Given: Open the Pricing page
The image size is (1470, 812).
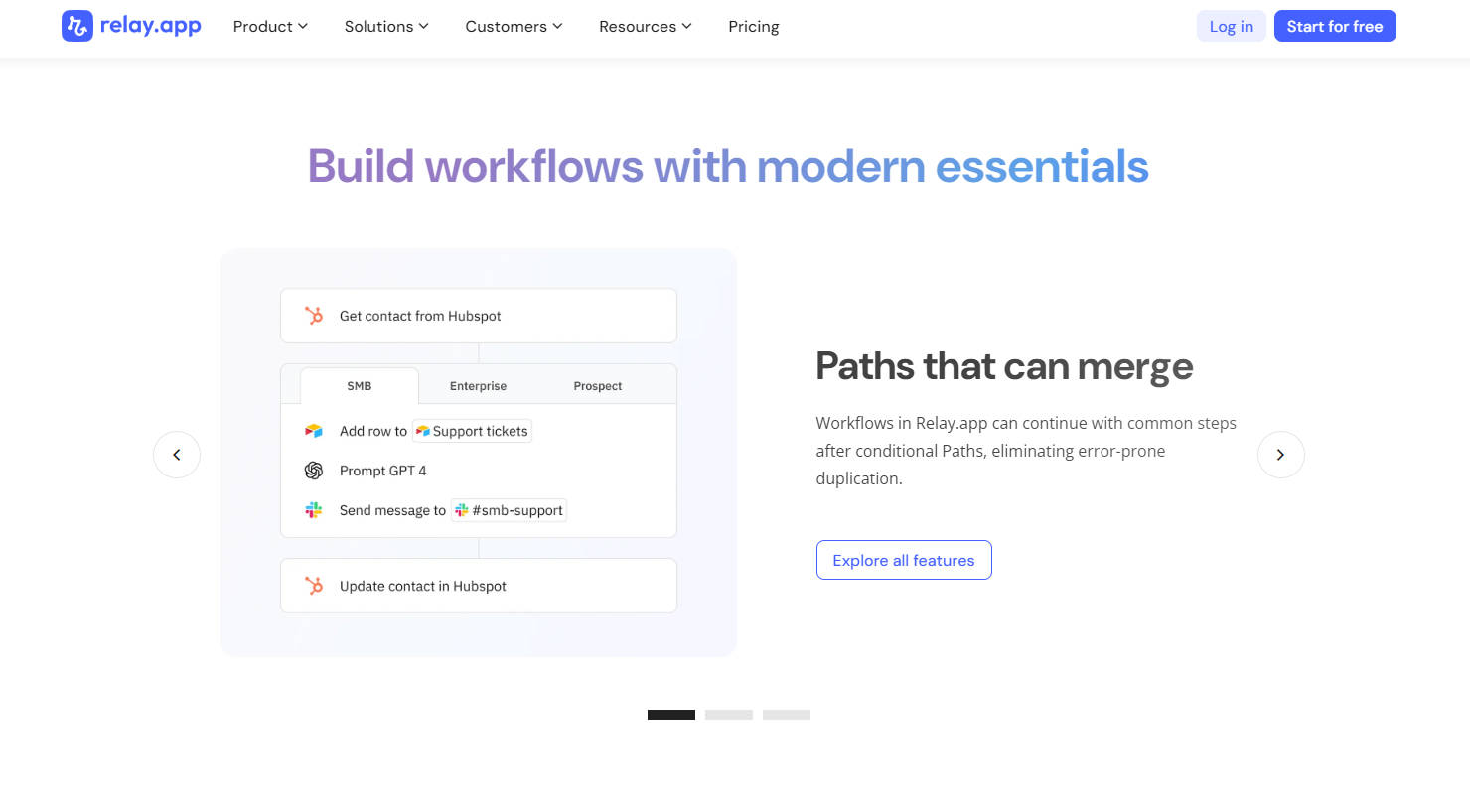Looking at the screenshot, I should (754, 27).
